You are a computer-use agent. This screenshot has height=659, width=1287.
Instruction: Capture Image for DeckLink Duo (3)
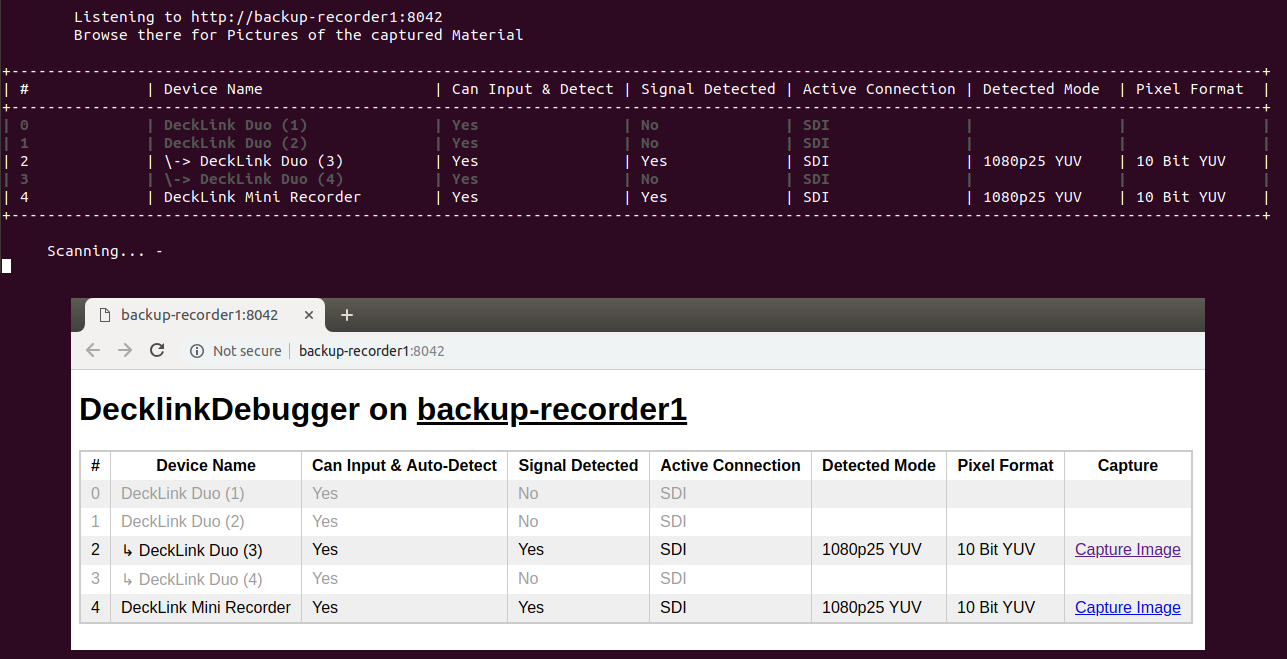pyautogui.click(x=1127, y=549)
